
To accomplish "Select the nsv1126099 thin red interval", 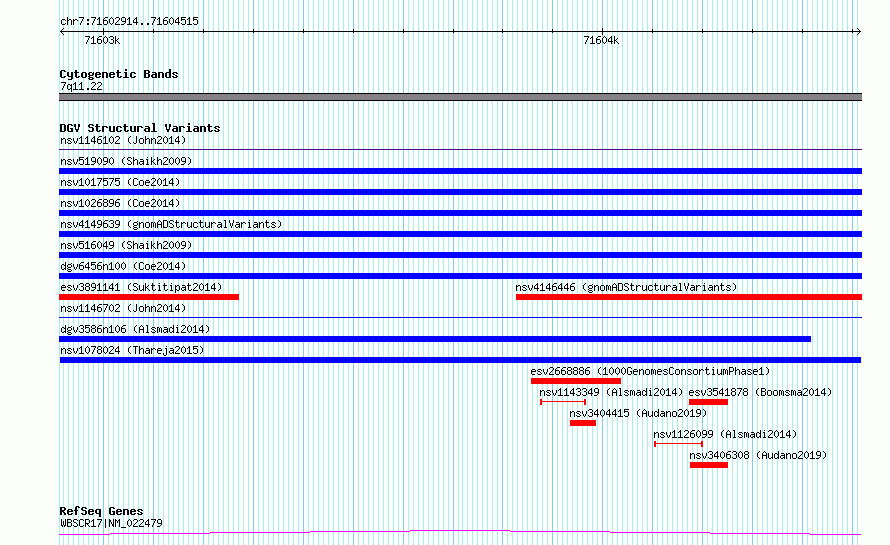I will coord(678,444).
